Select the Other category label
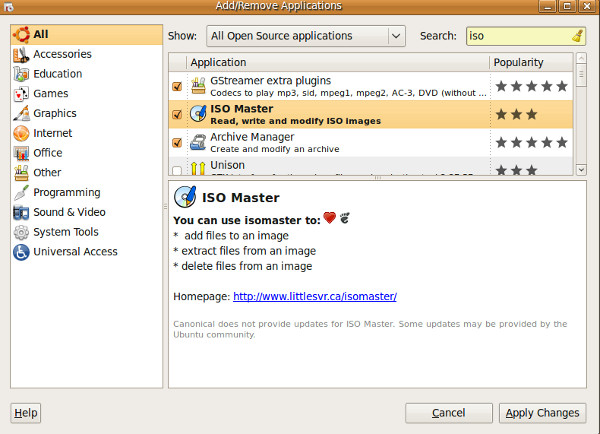 tap(47, 173)
